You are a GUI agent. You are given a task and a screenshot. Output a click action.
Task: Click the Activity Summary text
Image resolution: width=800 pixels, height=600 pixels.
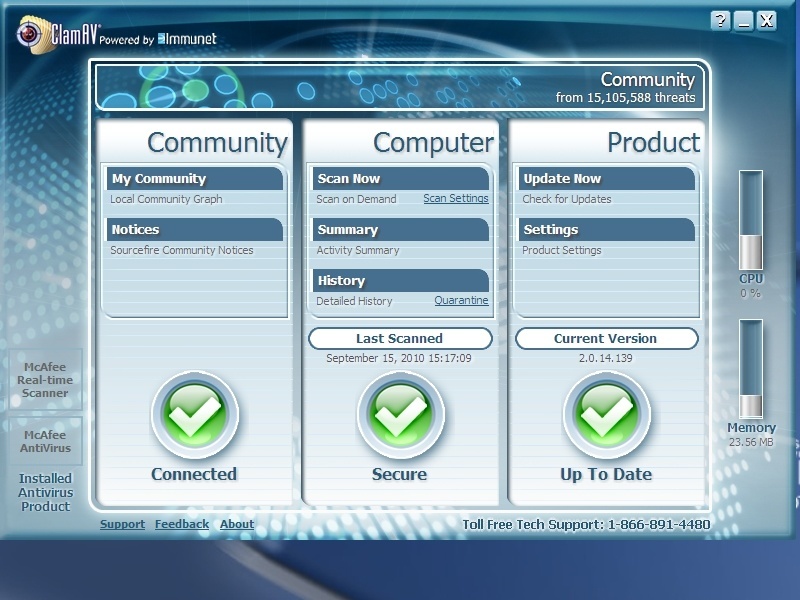click(x=358, y=250)
